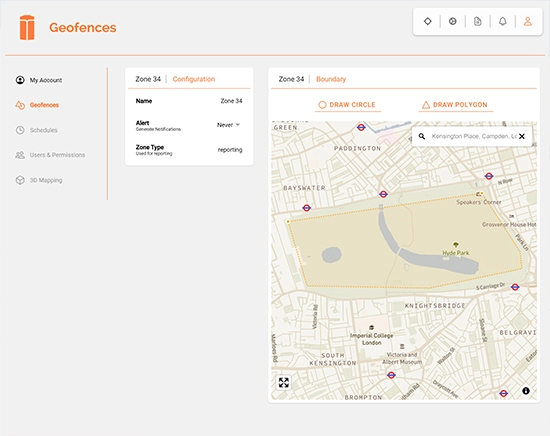Viewport: 550px width, 436px height.
Task: Open the document report icon in top toolbar
Action: (477, 21)
